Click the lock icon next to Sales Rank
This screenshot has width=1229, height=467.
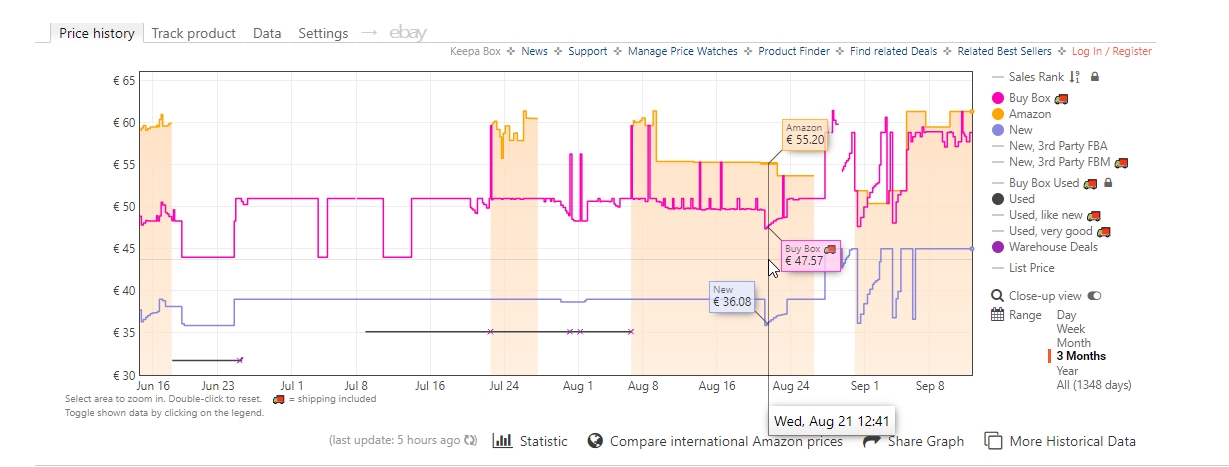click(1094, 77)
